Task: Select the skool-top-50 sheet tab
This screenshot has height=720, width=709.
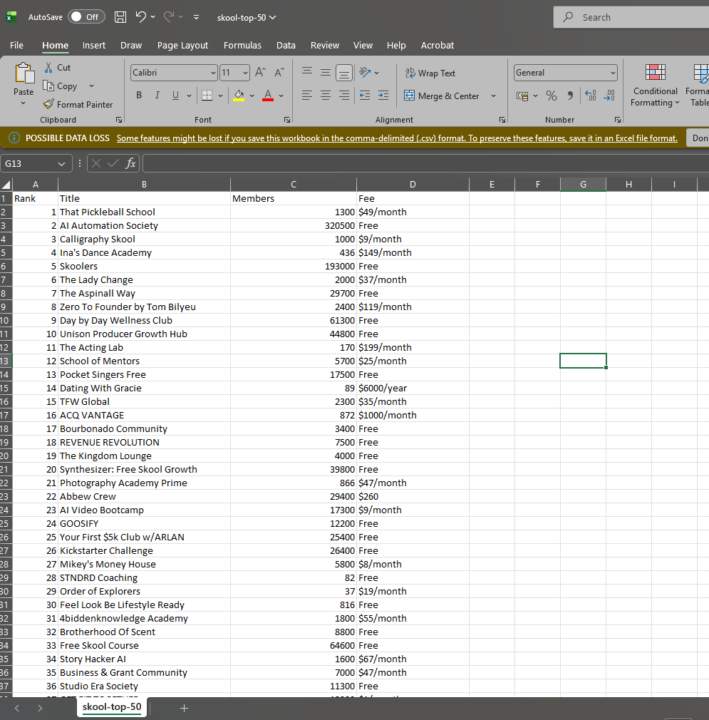Action: click(112, 707)
